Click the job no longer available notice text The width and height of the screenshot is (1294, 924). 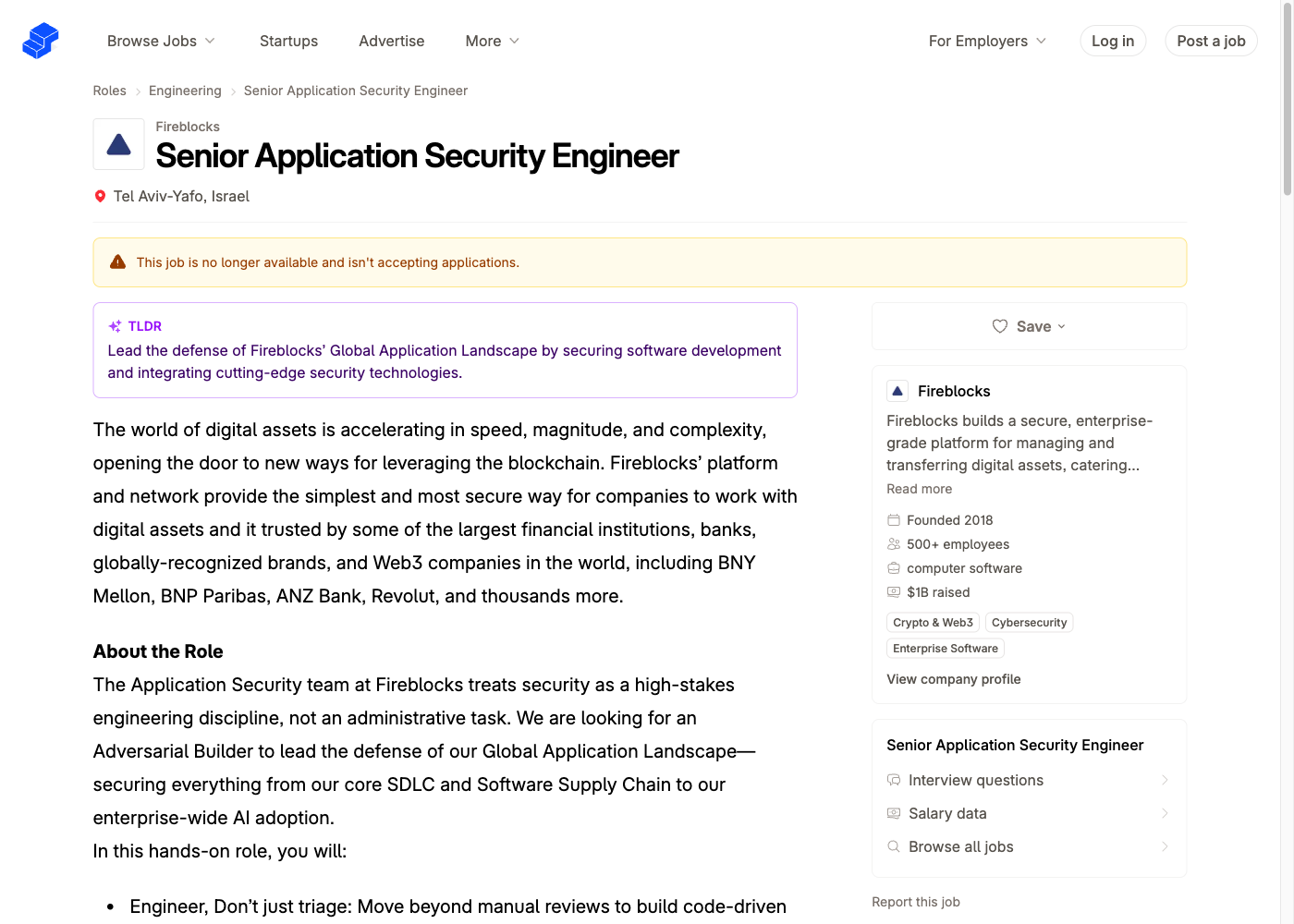[328, 262]
